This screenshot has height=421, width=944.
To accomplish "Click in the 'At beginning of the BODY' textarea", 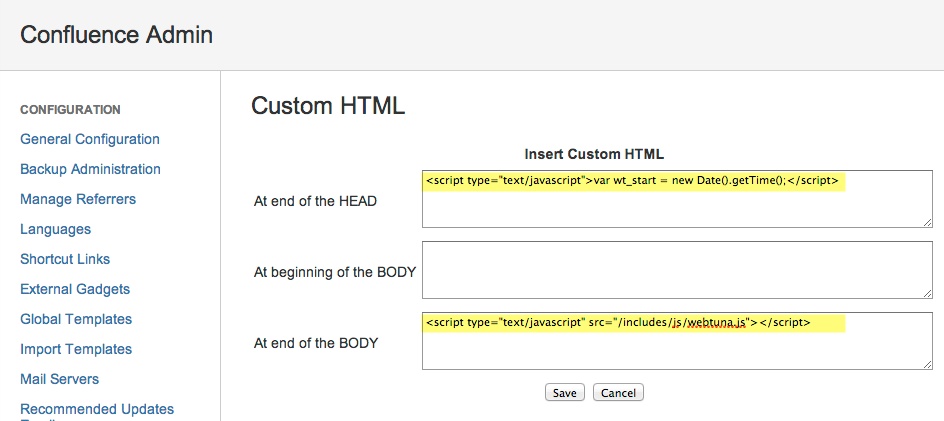I will [x=677, y=270].
